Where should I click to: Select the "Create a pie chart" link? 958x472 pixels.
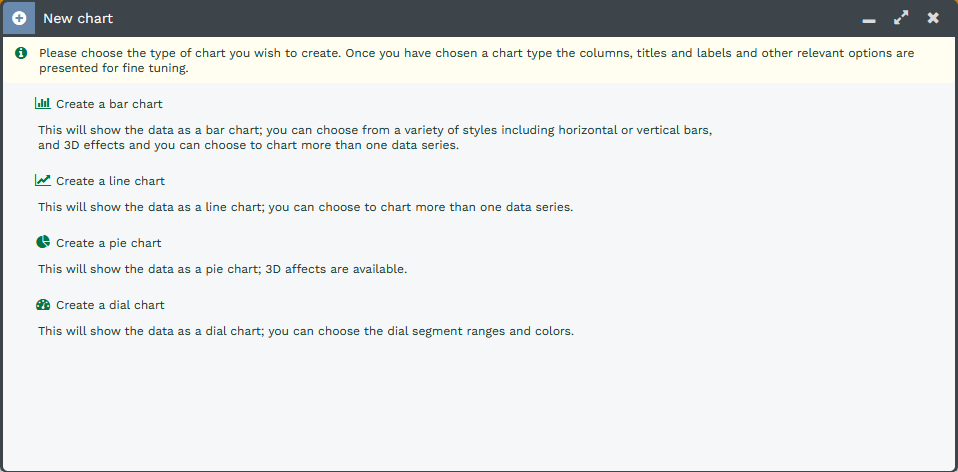click(x=108, y=243)
